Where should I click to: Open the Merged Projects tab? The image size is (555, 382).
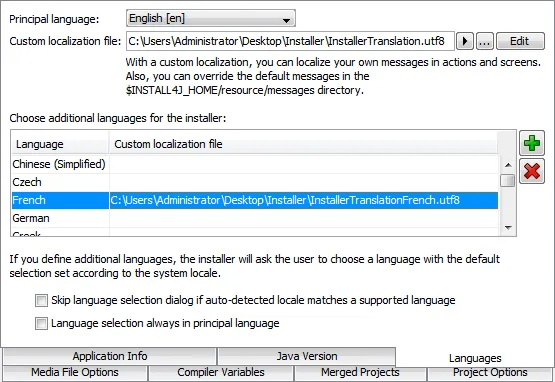(360, 373)
